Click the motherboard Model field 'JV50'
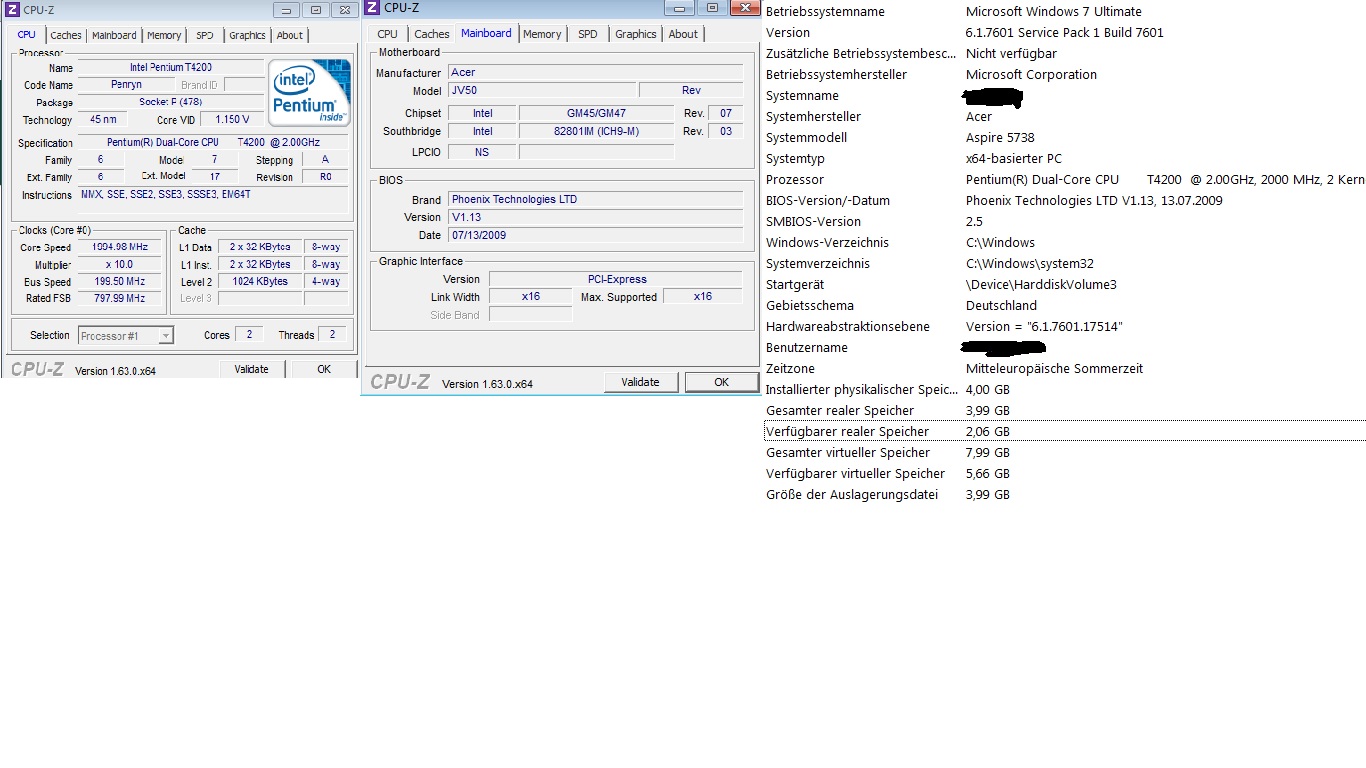 pos(541,91)
